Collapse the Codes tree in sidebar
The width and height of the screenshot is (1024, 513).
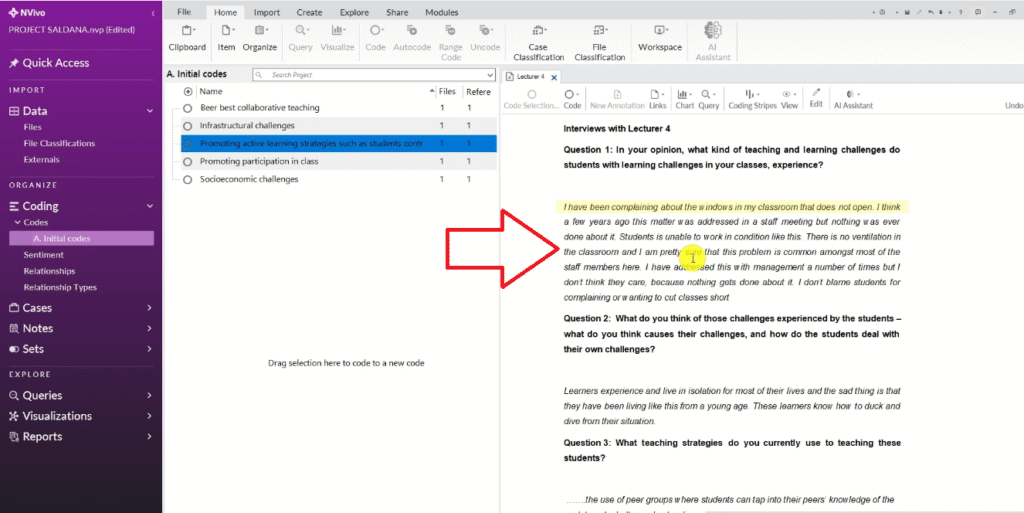tap(17, 223)
